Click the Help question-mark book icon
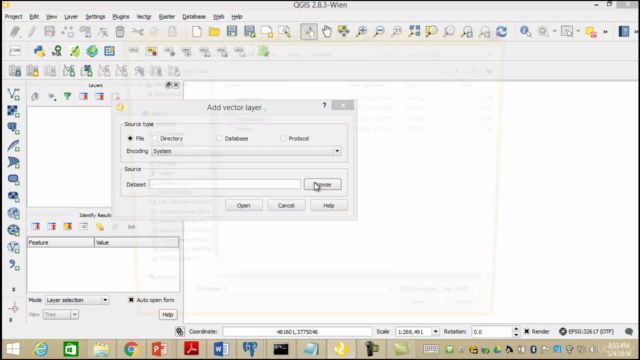640x360 pixels. [624, 31]
